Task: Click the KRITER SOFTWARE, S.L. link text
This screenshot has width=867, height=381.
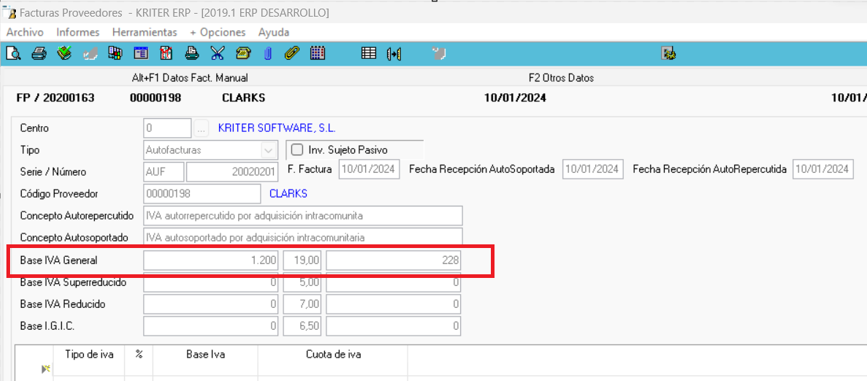Action: [x=277, y=128]
